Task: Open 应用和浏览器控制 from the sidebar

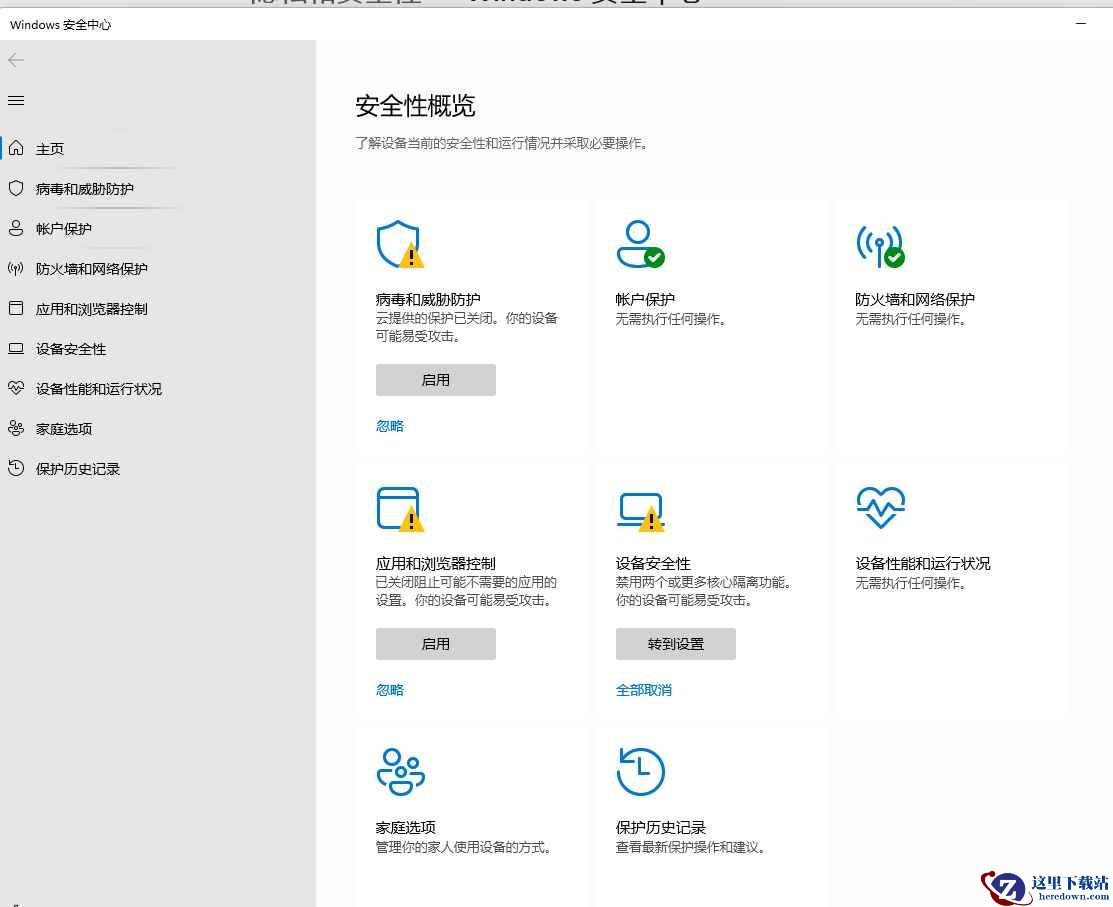Action: (x=92, y=309)
